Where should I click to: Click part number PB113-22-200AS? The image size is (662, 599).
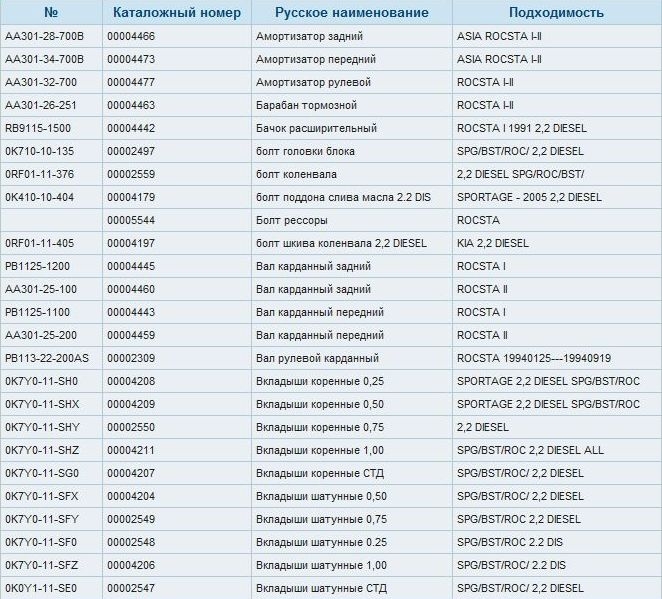tap(46, 358)
